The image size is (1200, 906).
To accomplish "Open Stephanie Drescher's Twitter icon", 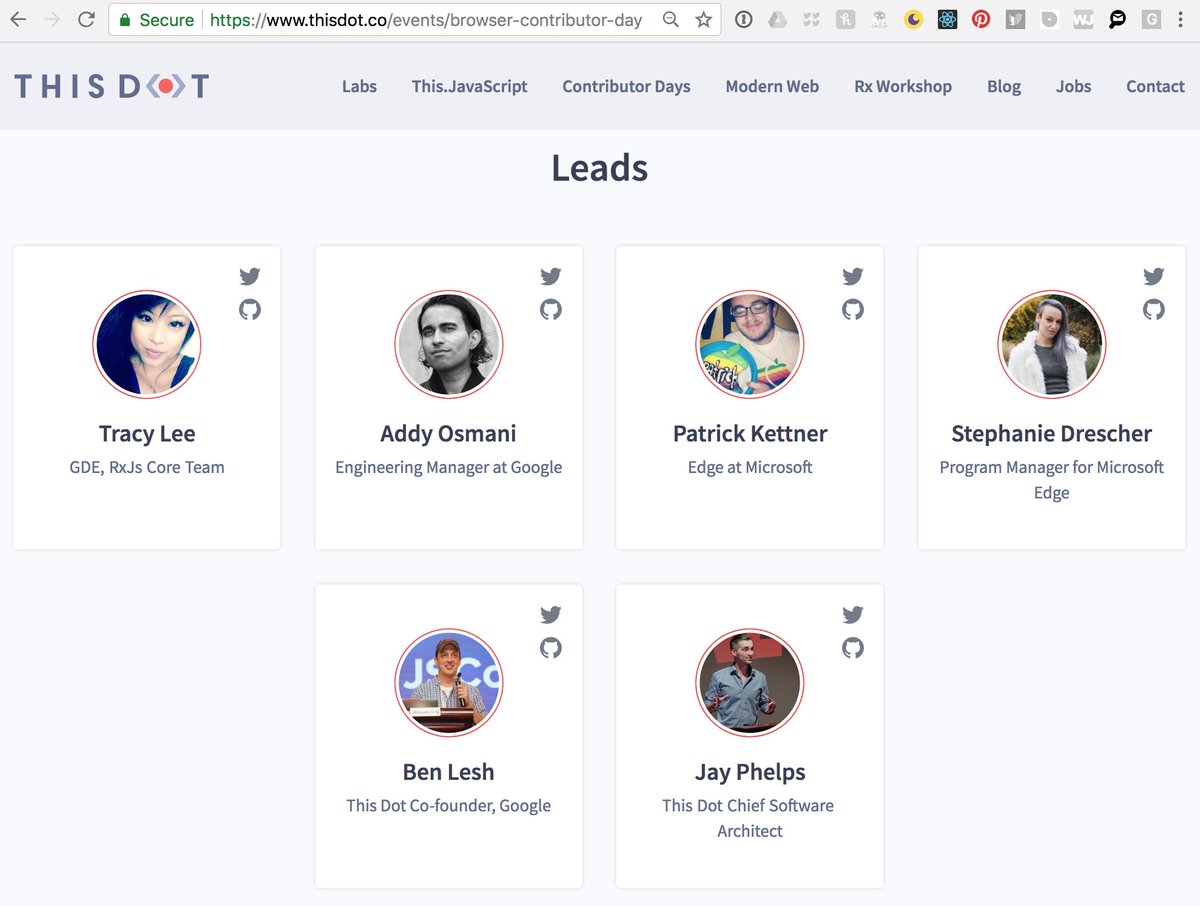I will (1154, 276).
